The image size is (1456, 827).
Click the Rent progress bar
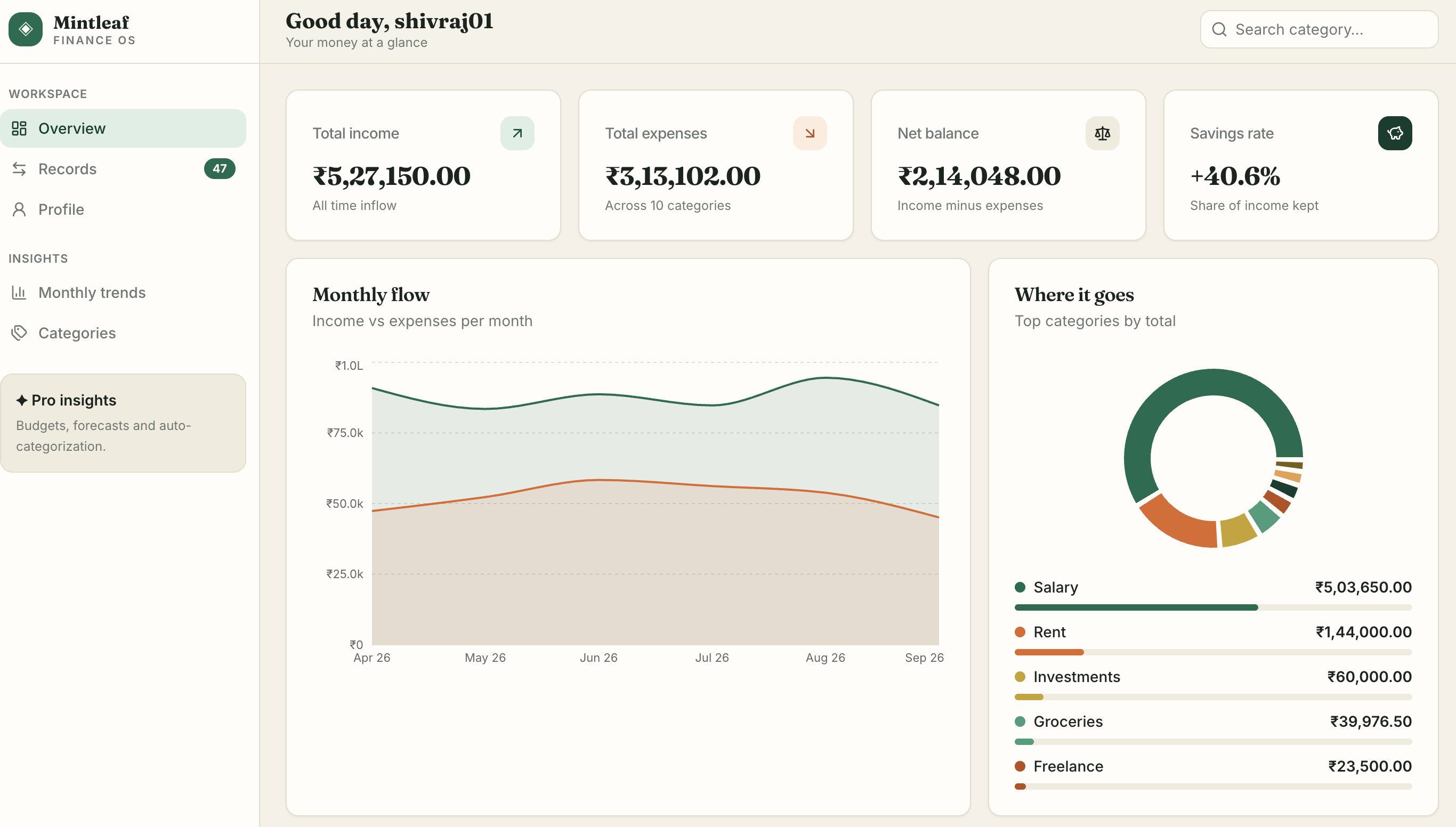tap(1213, 653)
